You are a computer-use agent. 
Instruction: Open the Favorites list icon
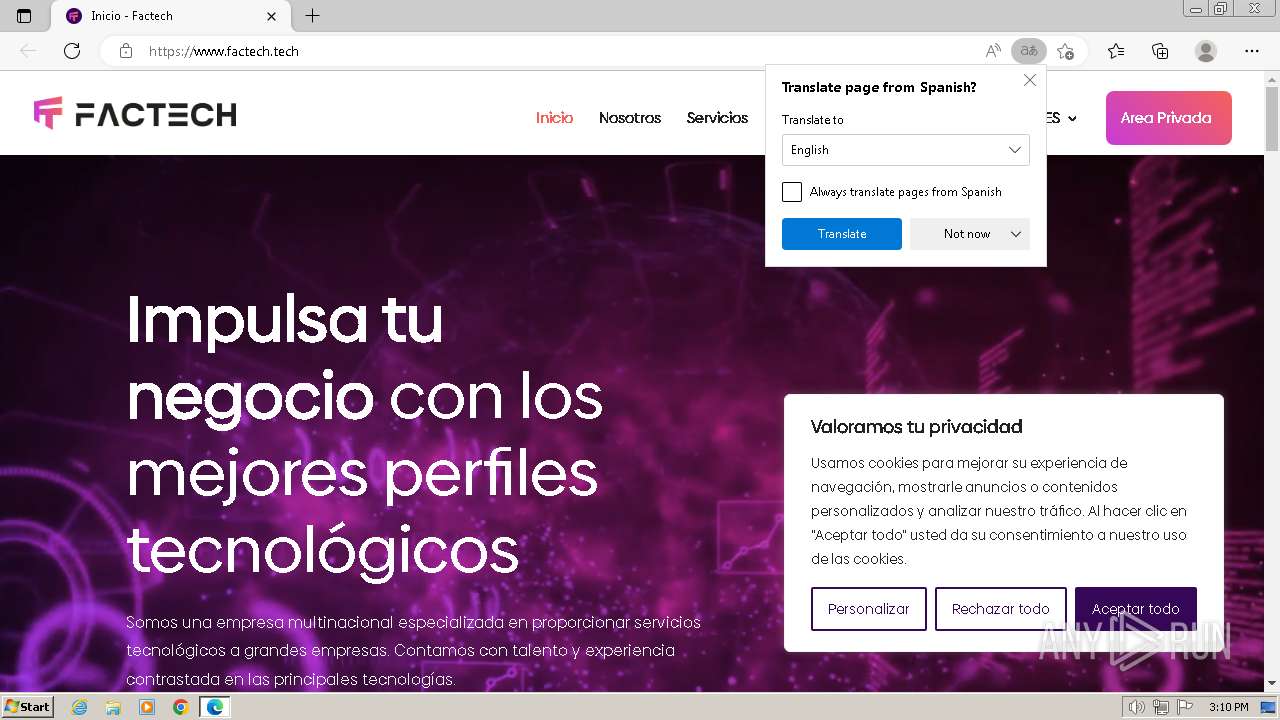pyautogui.click(x=1116, y=51)
